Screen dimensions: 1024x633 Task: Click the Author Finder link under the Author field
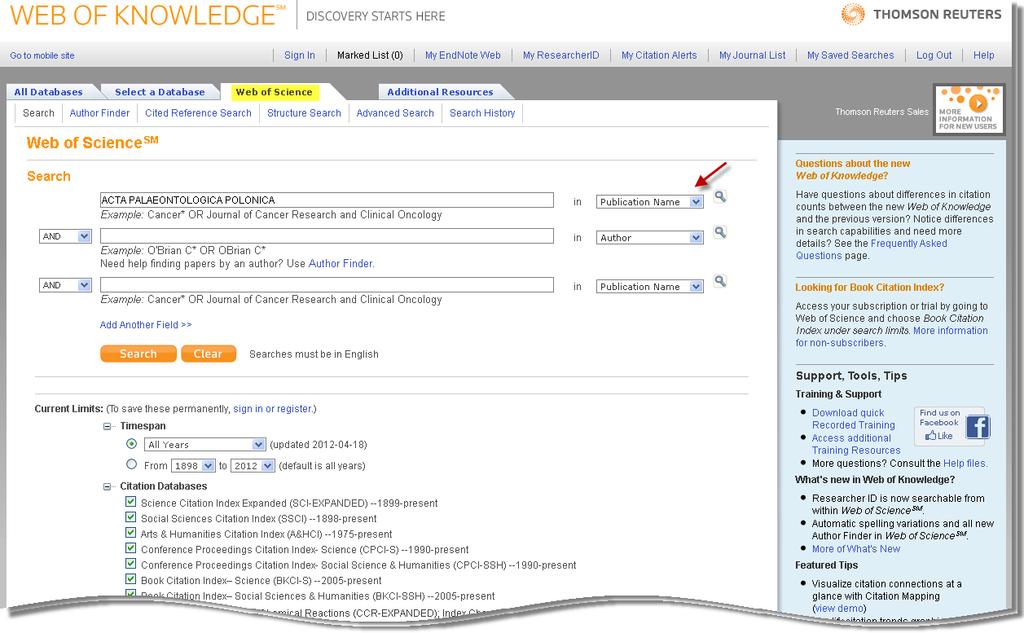(340, 263)
